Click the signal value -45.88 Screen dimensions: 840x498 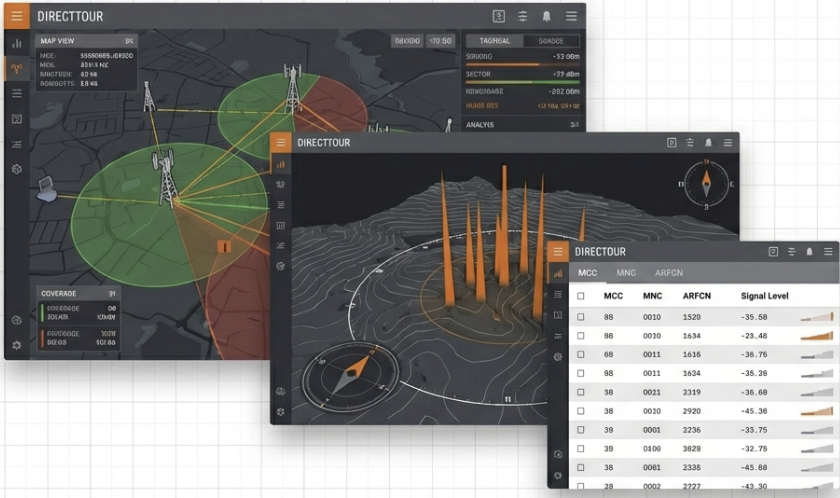pyautogui.click(x=754, y=467)
